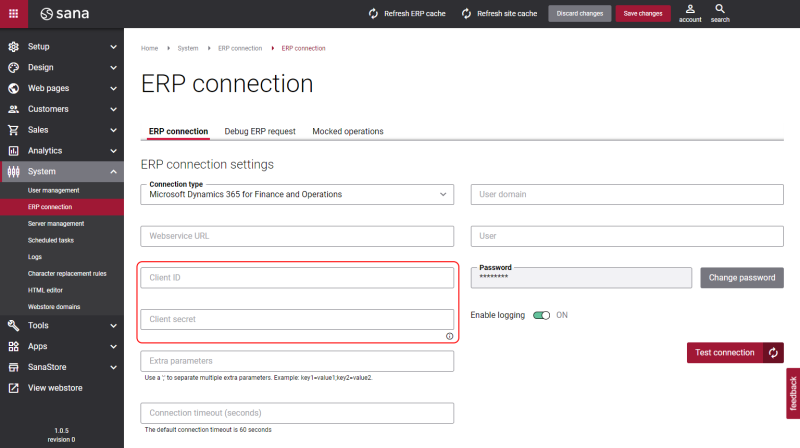Go to Home breadcrumb link
This screenshot has height=448, width=800.
tap(149, 48)
